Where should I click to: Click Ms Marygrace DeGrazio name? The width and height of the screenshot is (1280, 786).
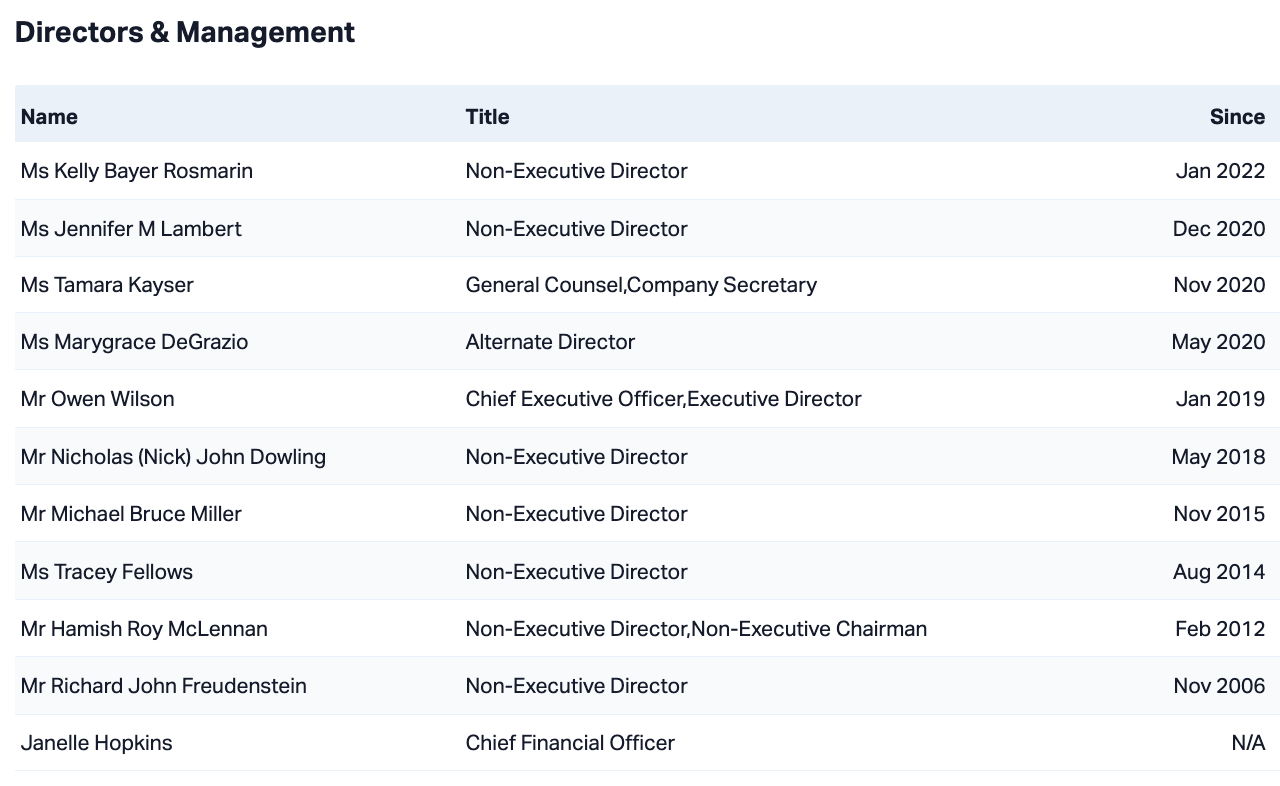click(134, 342)
